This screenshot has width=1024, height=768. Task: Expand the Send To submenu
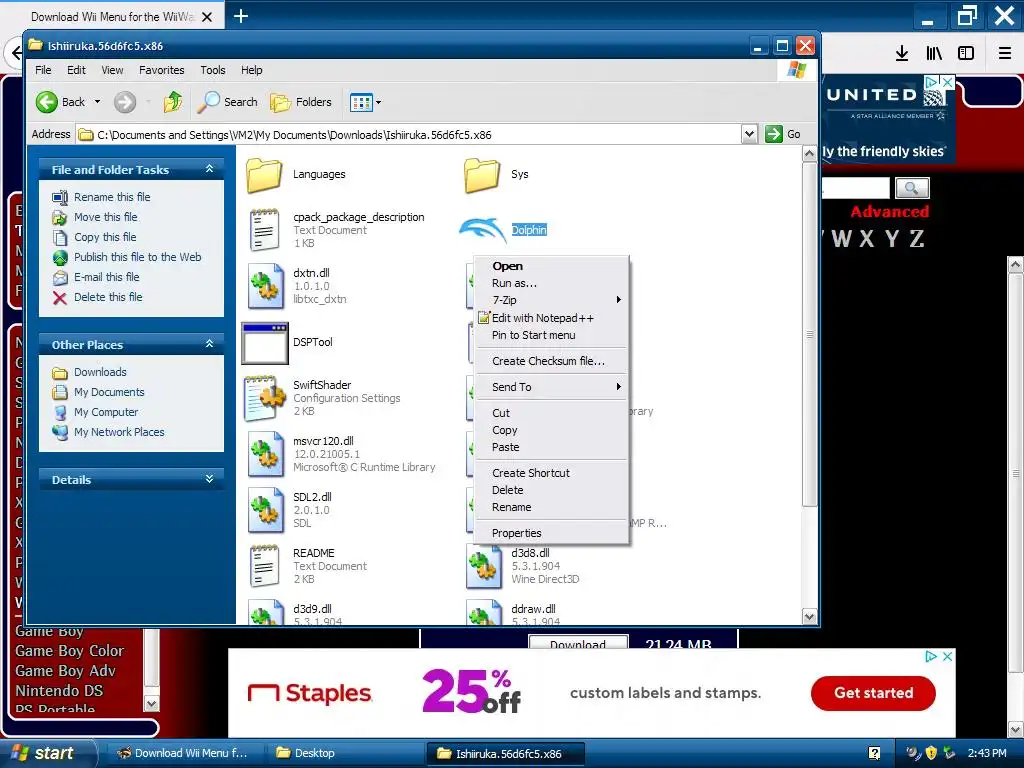552,387
